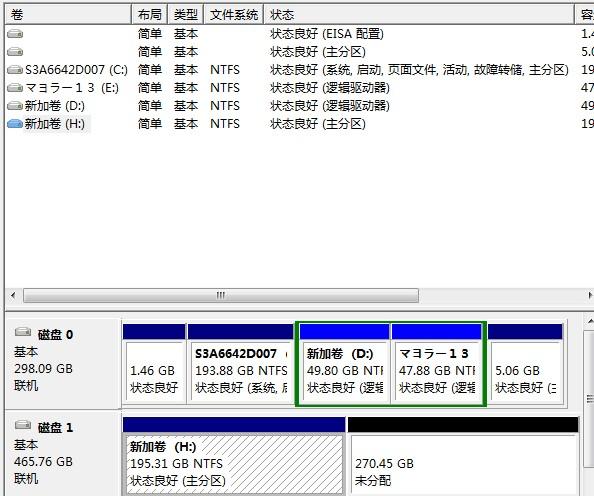This screenshot has height=496, width=594.
Task: Select the S3A6642D007 193.88 GB partition block
Action: [241, 364]
